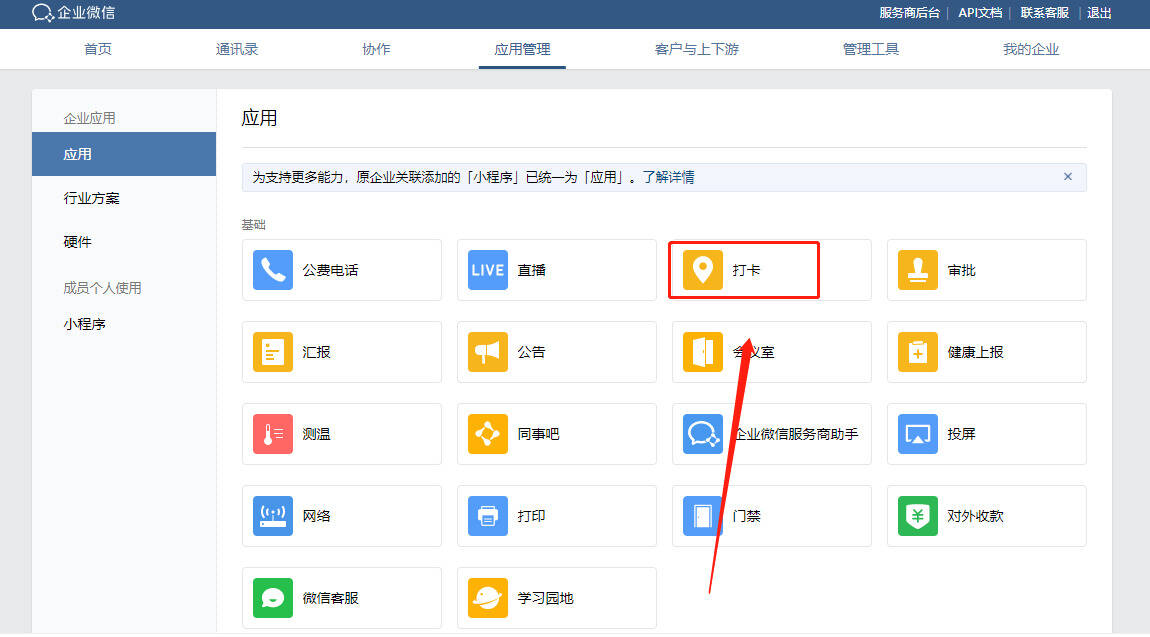Click the 测温 label text
The image size is (1150, 637).
coord(317,435)
